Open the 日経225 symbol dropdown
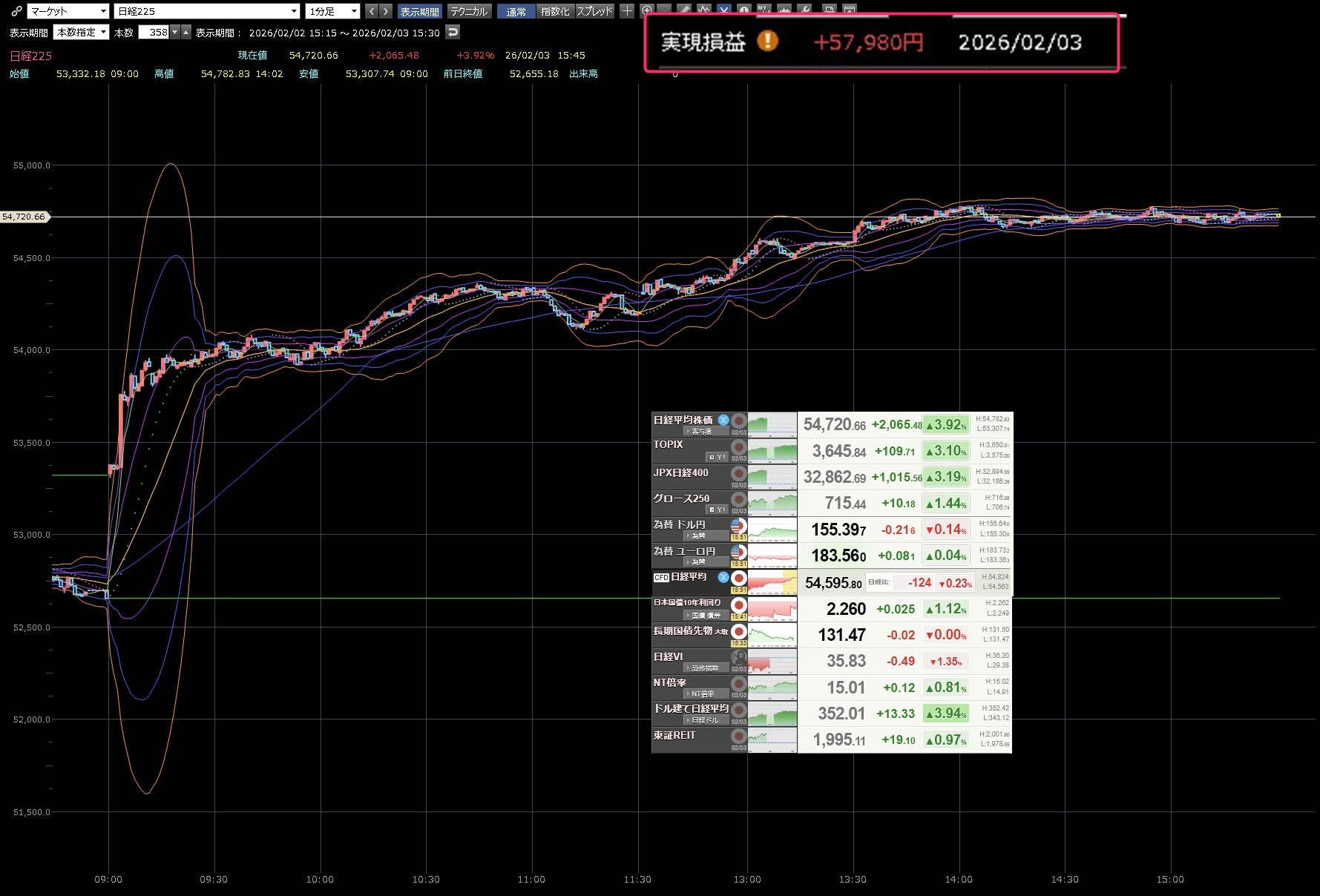 206,11
